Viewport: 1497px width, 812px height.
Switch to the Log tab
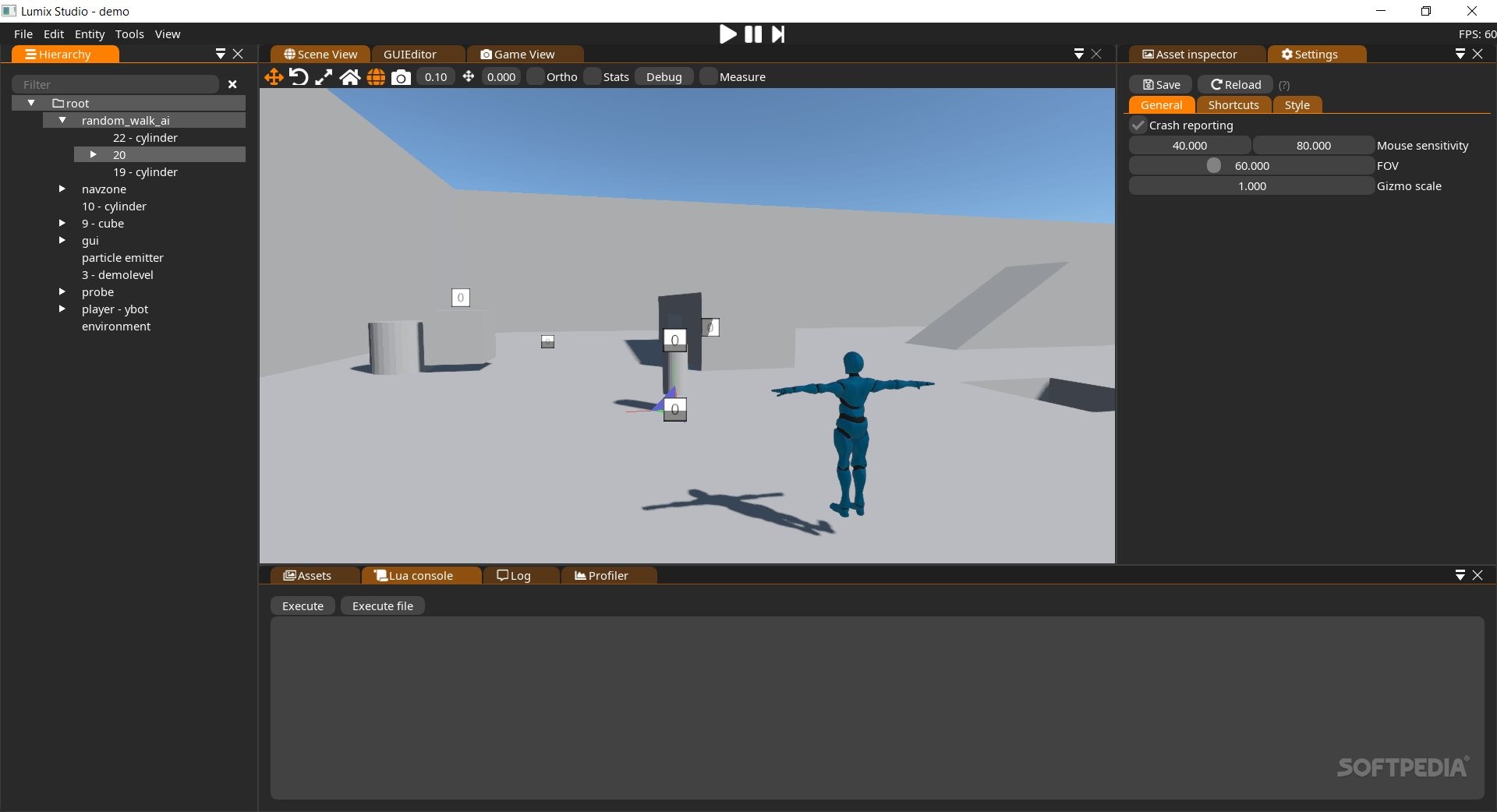coord(521,576)
